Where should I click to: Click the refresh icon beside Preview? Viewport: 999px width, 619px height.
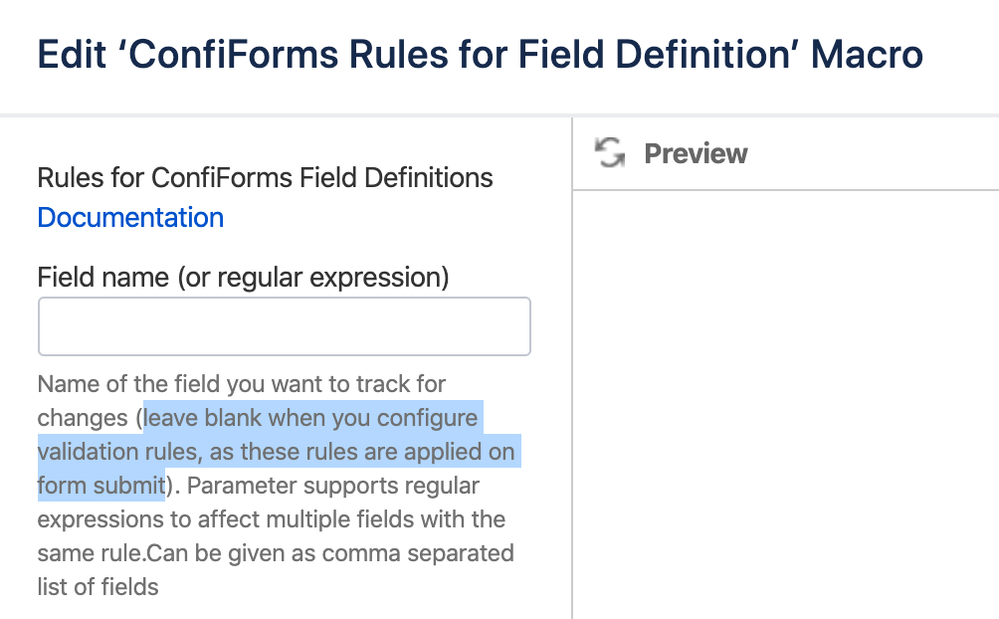[609, 153]
